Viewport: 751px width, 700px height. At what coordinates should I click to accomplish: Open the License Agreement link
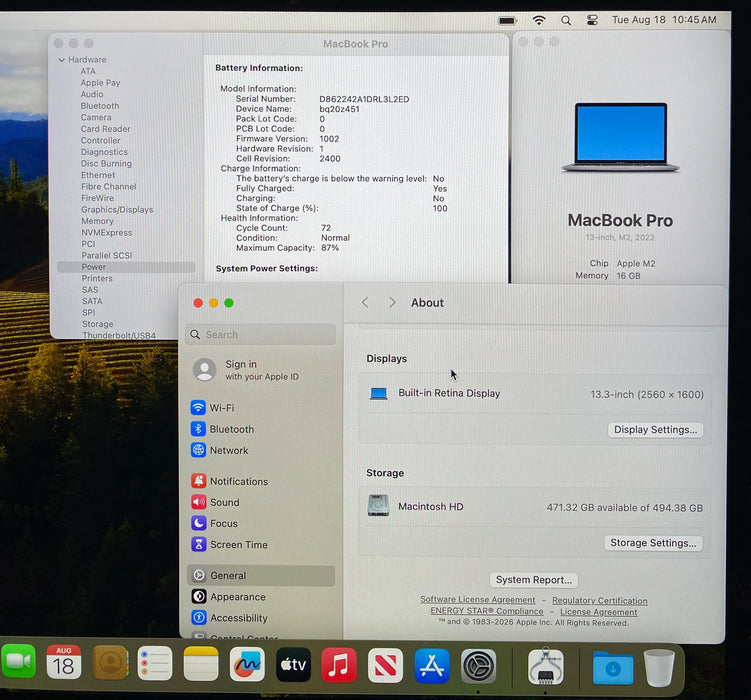(x=599, y=612)
